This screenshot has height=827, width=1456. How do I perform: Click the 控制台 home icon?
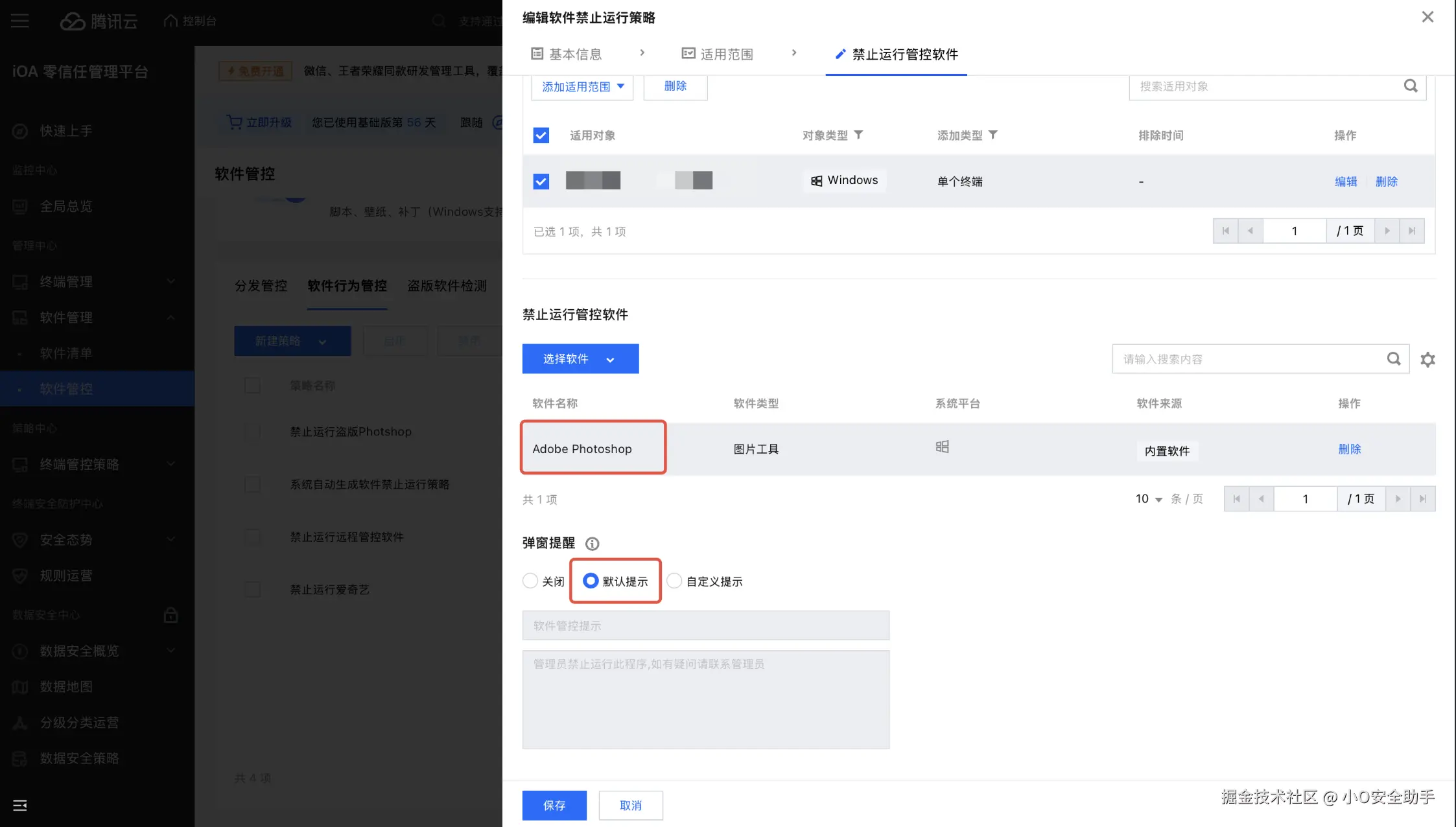click(x=170, y=20)
